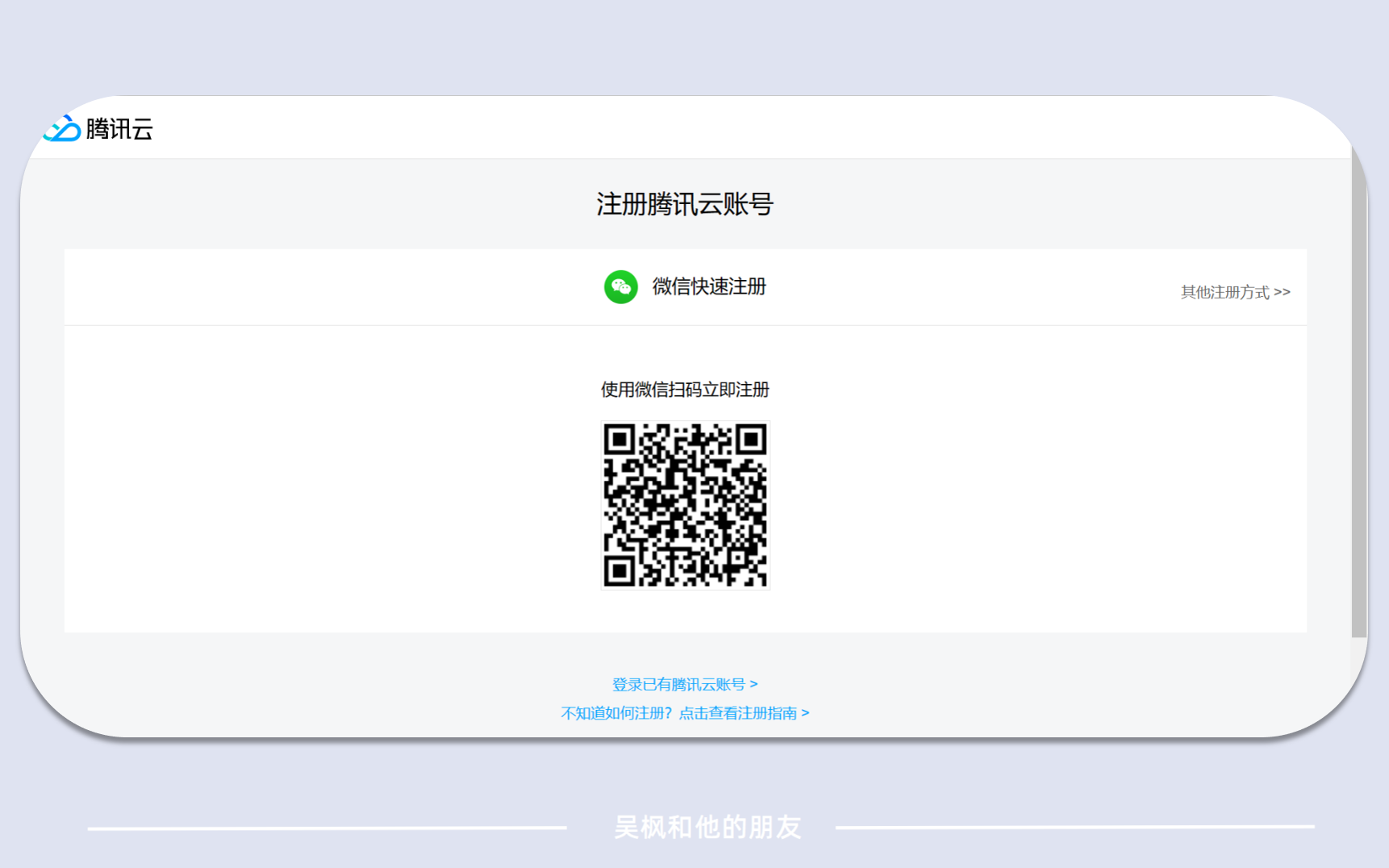This screenshot has width=1389, height=868.
Task: Select the 微信快速注册 tab label
Action: 709,286
